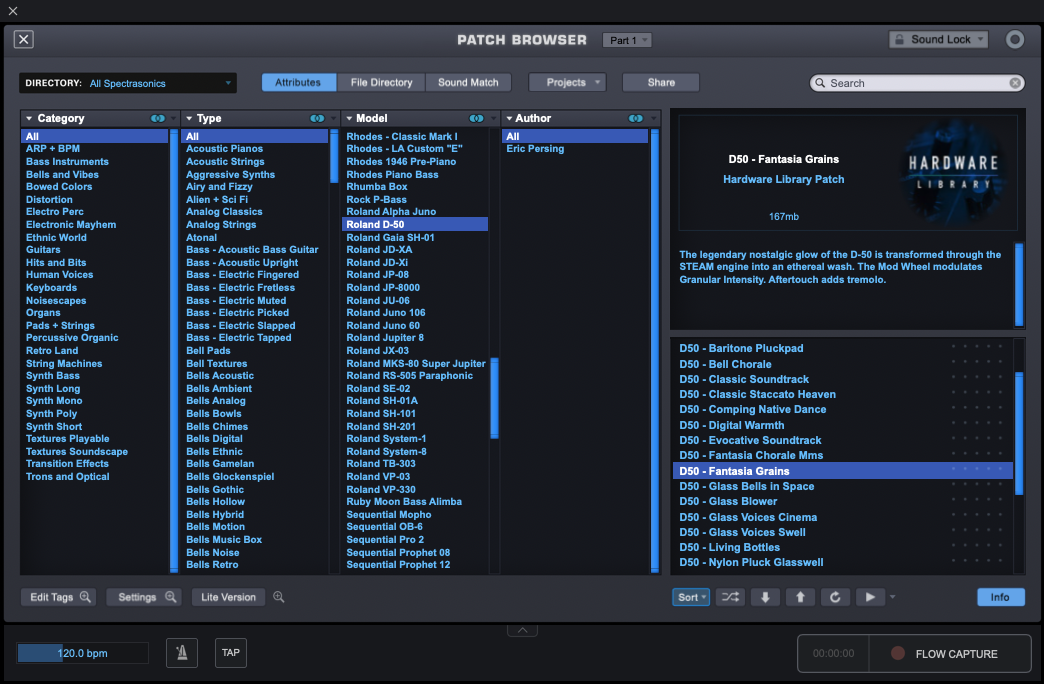This screenshot has height=684, width=1044.
Task: Open the Sort dropdown
Action: [691, 597]
